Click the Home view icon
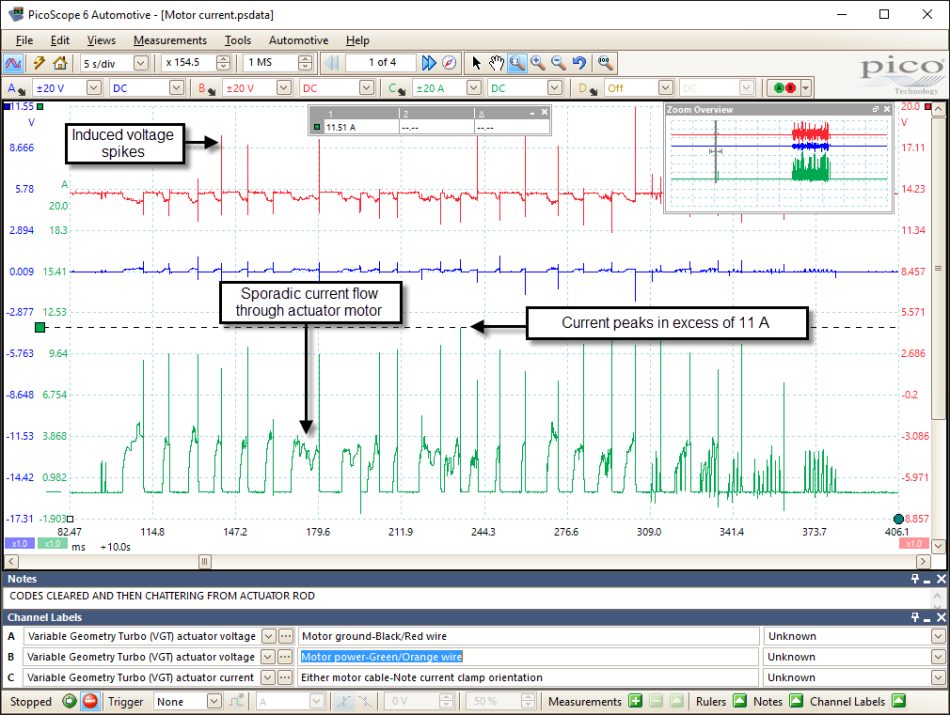Screen dimensions: 950x715 point(60,62)
